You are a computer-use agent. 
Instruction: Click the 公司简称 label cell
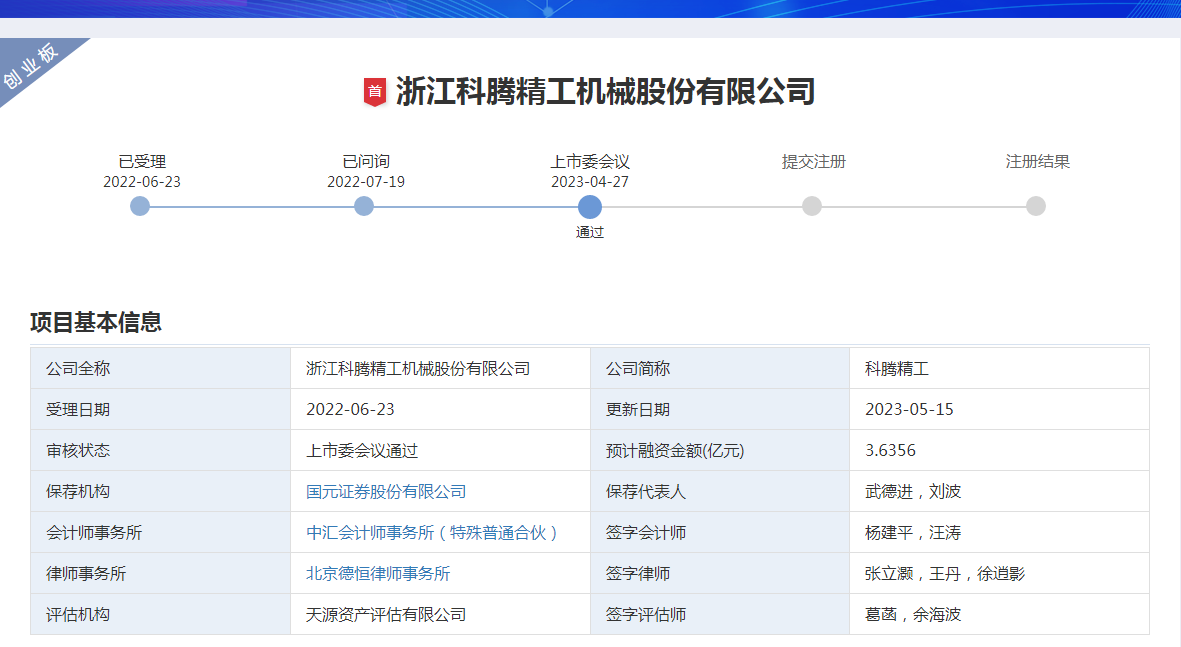pyautogui.click(x=720, y=368)
